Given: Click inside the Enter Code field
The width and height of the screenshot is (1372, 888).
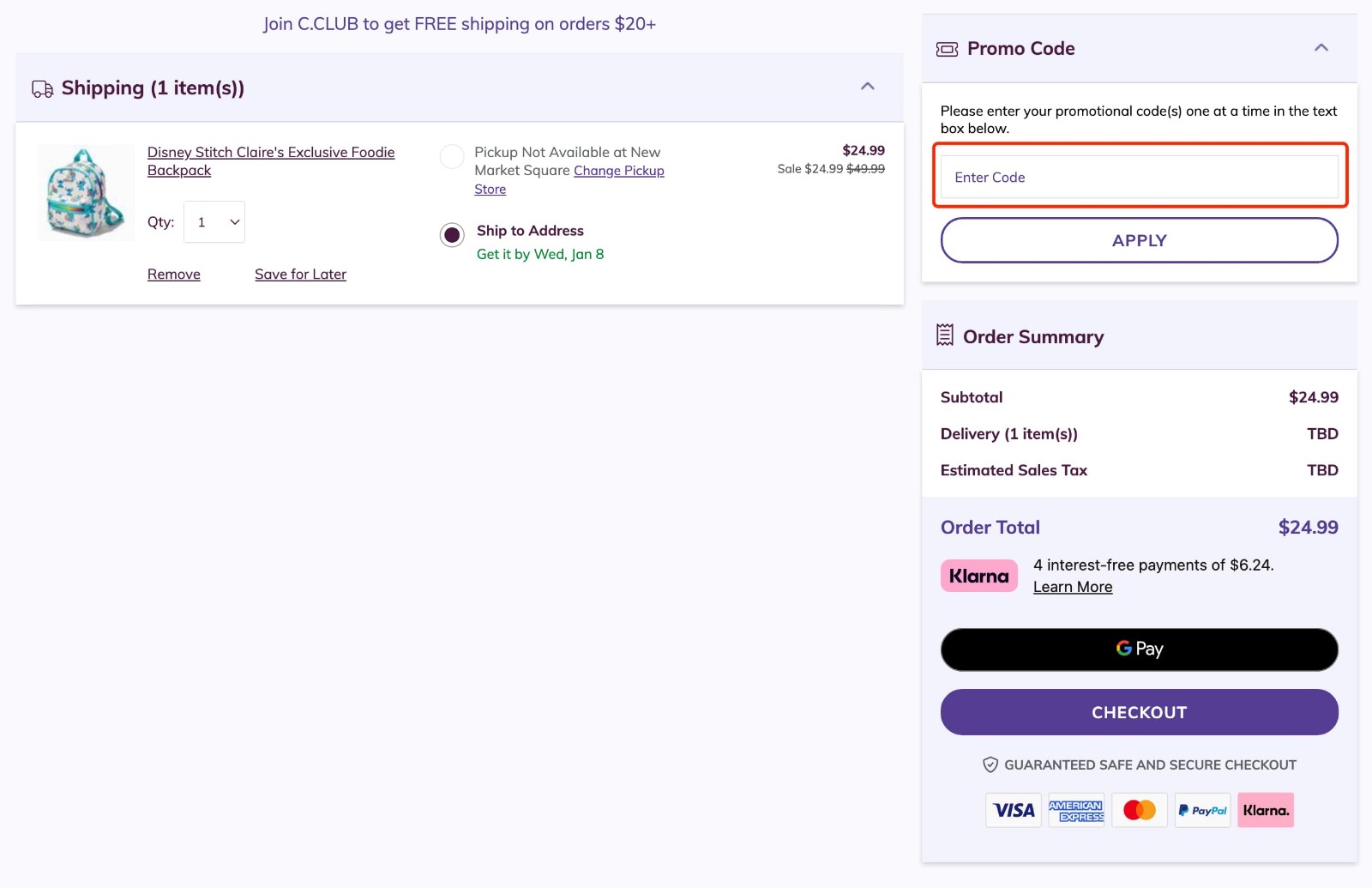Looking at the screenshot, I should [1139, 177].
